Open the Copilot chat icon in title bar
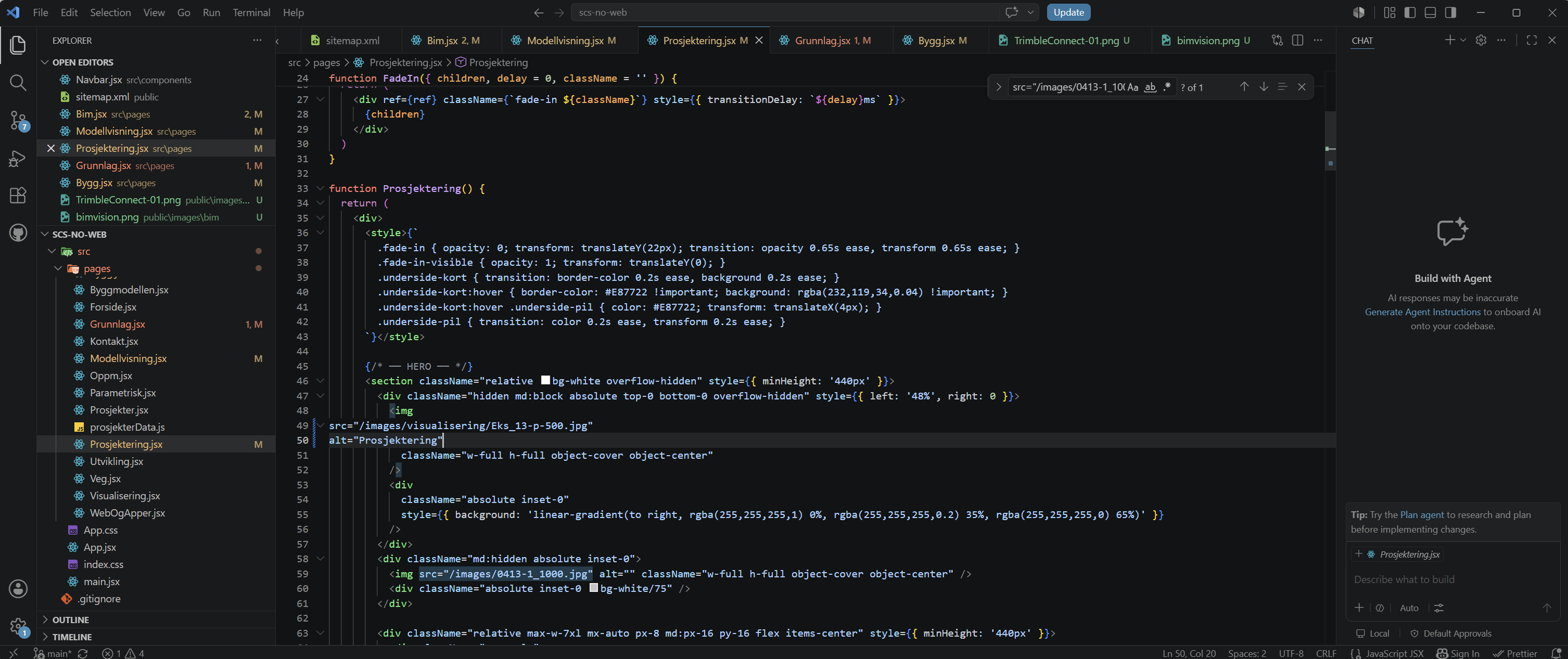Screen dimensions: 1568x659 (1012, 12)
